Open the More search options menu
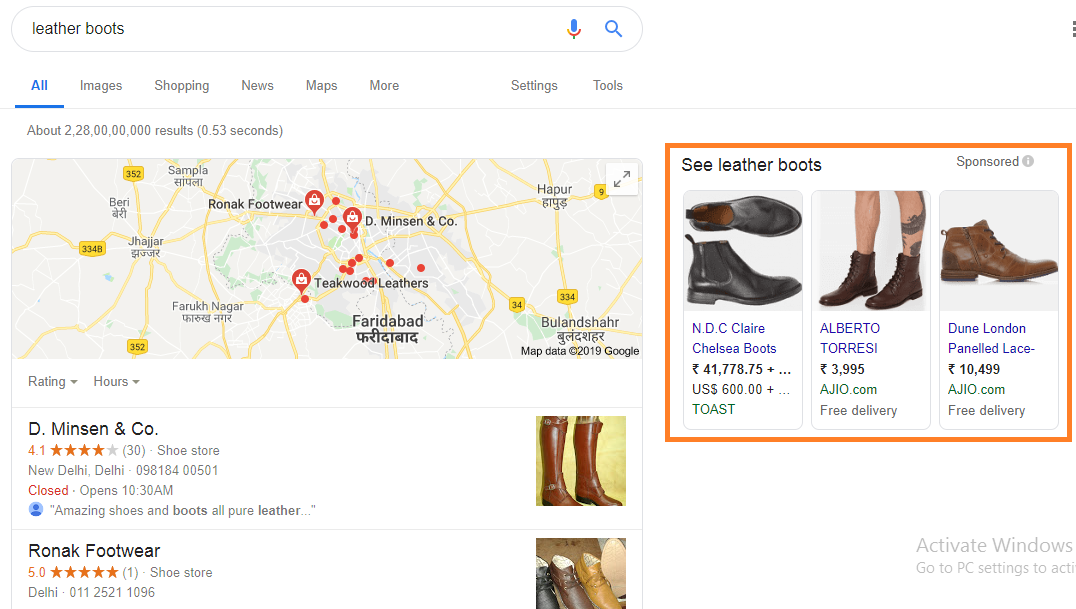Screen dimensions: 1076x609 pos(384,86)
